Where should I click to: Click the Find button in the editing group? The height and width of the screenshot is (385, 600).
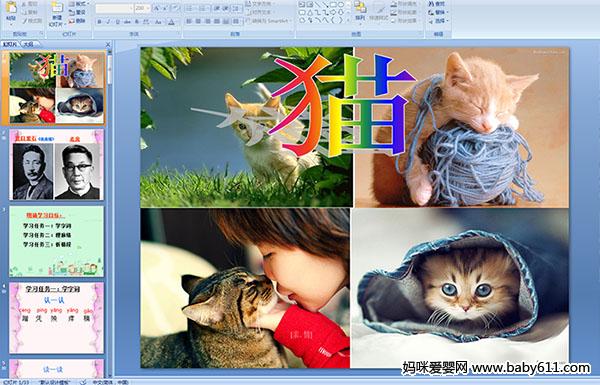[x=437, y=4]
